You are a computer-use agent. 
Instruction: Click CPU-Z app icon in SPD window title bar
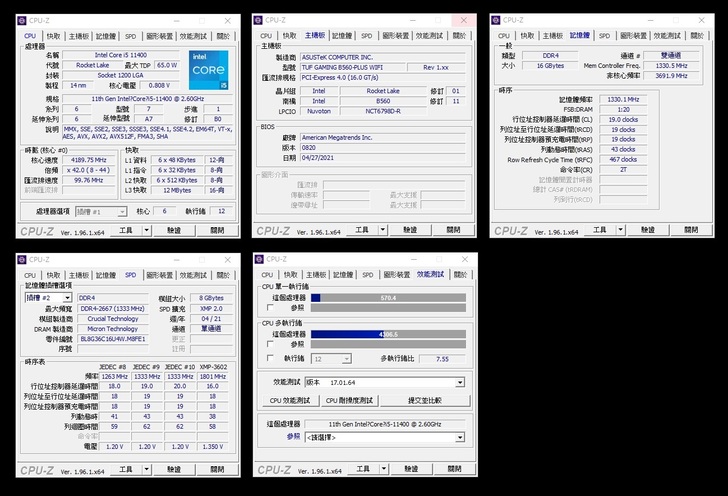click(22, 260)
